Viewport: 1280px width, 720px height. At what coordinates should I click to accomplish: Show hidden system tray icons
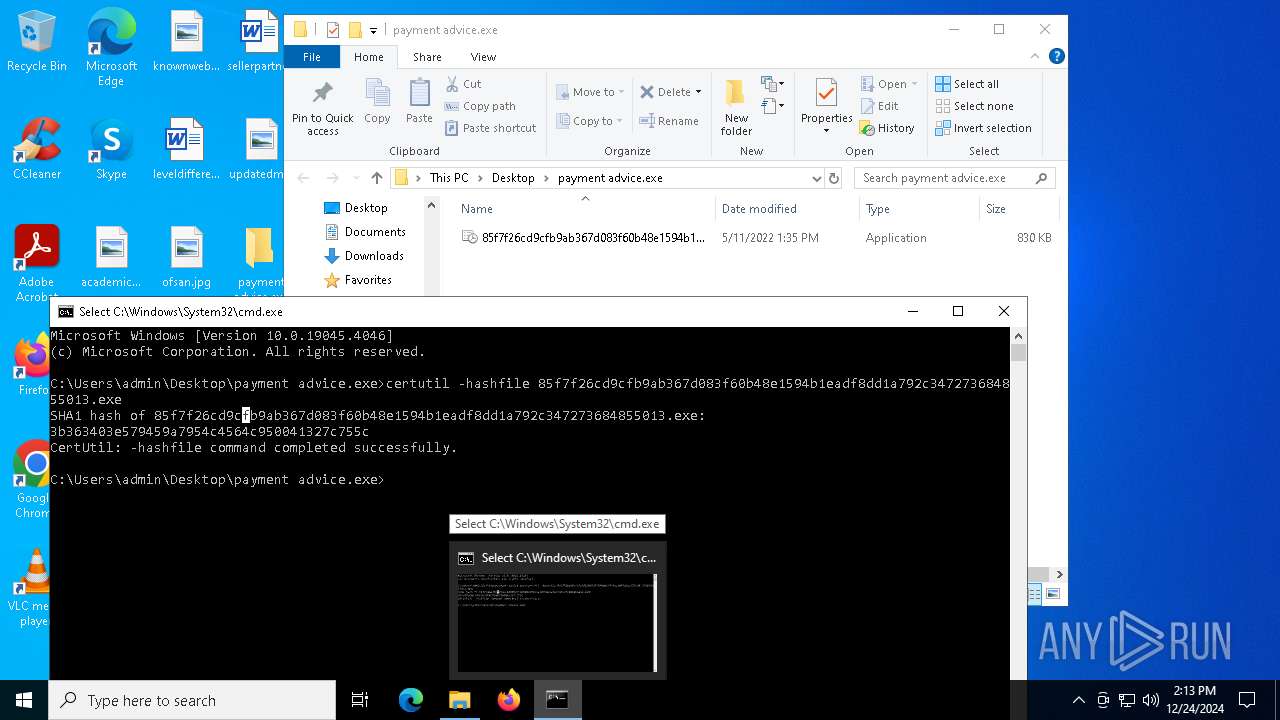tap(1078, 700)
